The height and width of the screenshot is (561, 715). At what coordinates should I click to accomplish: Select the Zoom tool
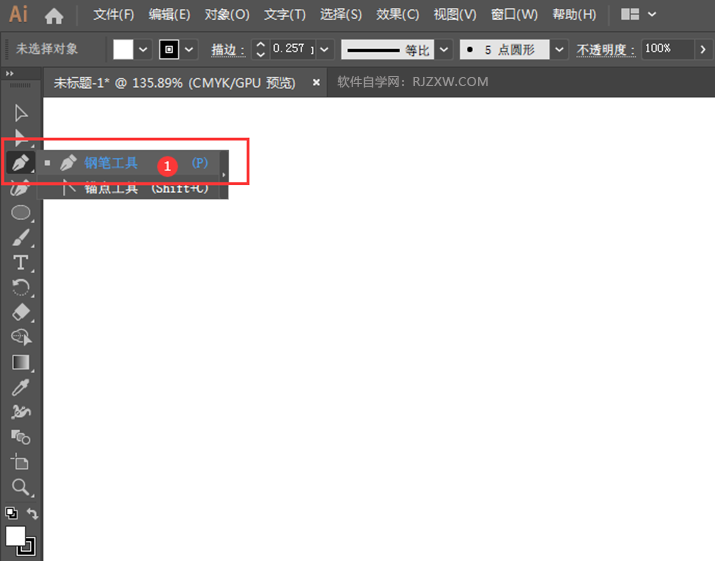21,487
